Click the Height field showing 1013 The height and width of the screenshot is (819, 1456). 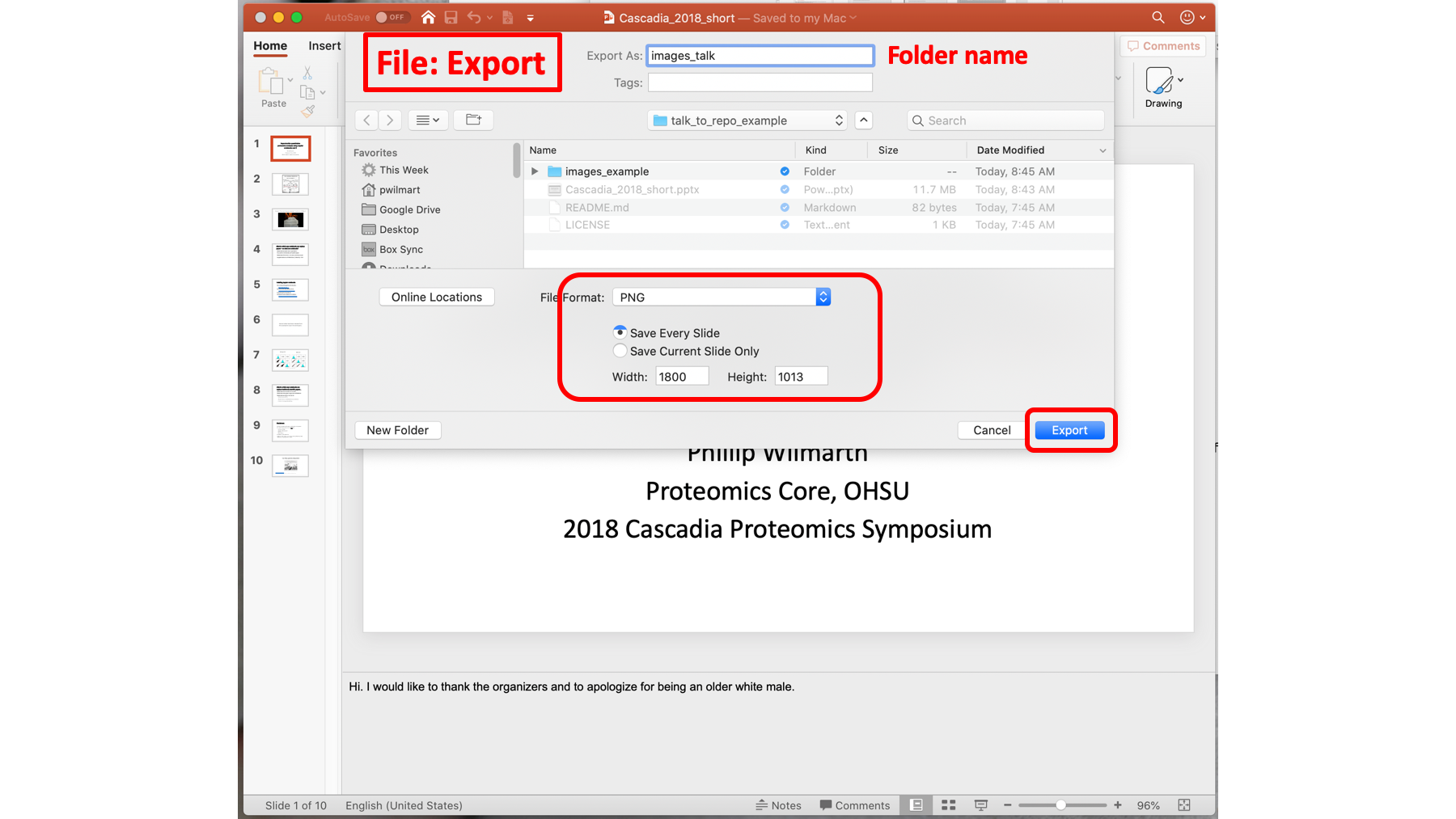click(x=801, y=376)
